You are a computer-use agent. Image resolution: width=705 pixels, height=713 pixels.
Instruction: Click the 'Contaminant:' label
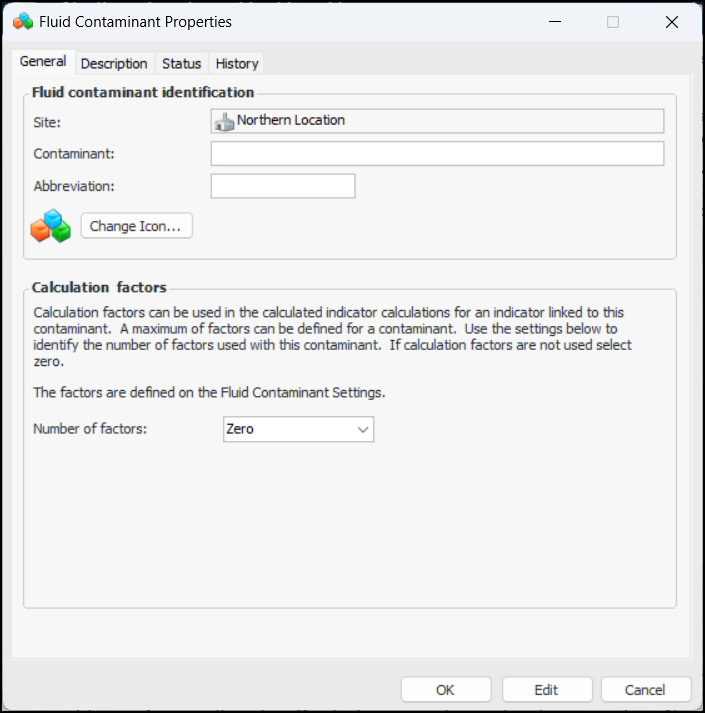(x=74, y=154)
